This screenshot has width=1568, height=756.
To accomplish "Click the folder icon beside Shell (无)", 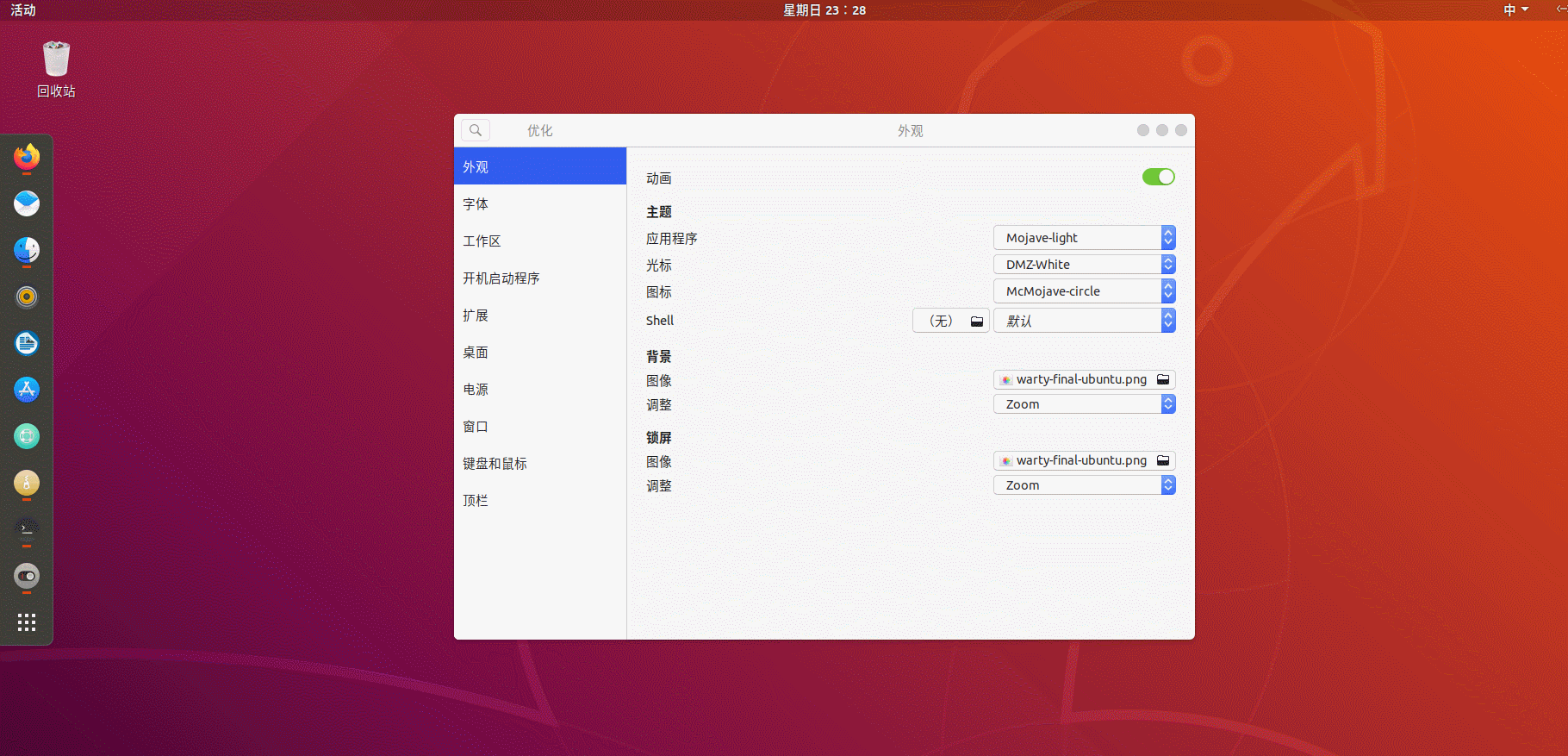I will (977, 321).
